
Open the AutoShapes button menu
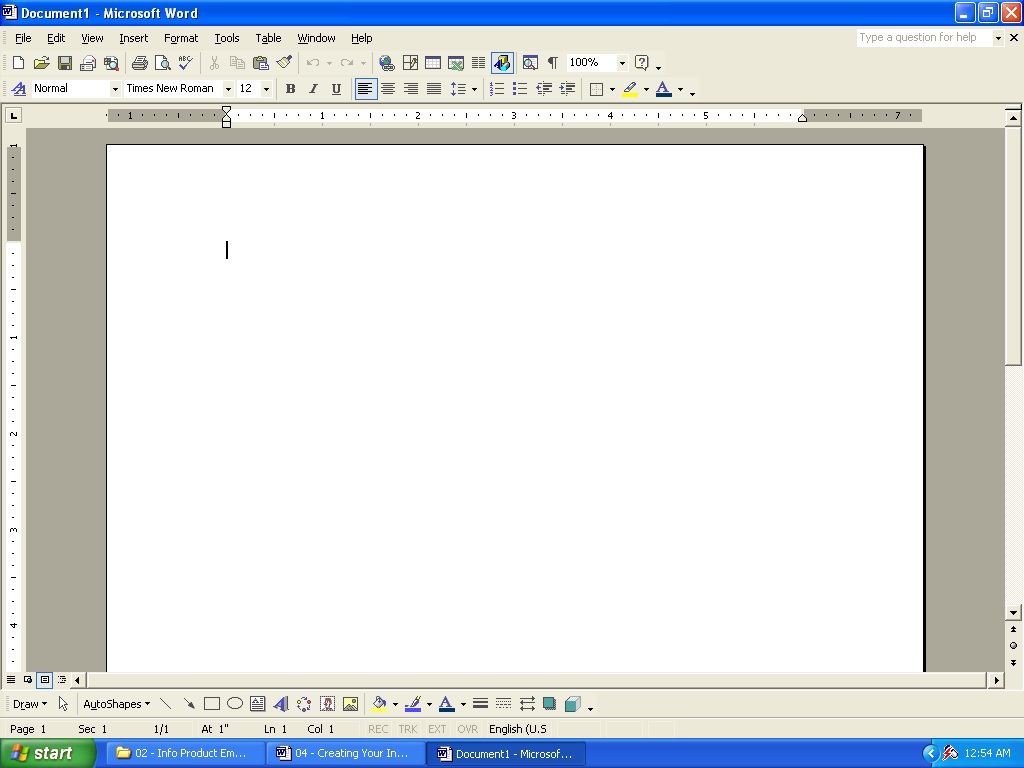pos(116,704)
